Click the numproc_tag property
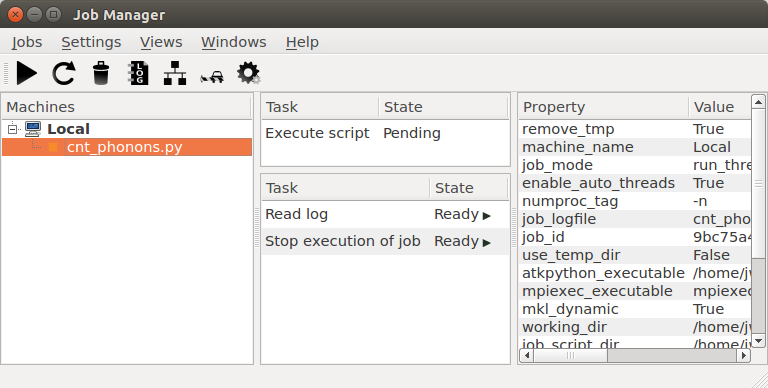The height and width of the screenshot is (388, 768). tap(570, 201)
